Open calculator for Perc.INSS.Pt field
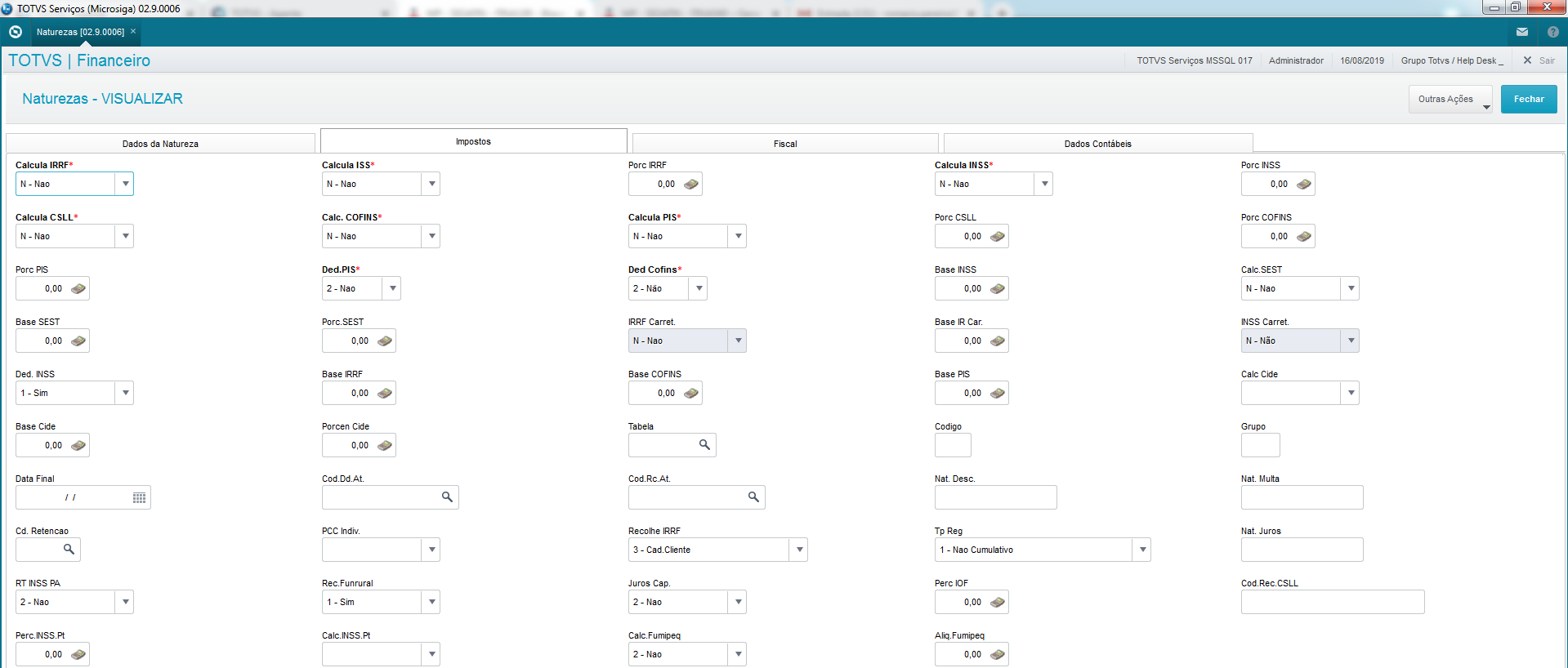 pyautogui.click(x=78, y=655)
